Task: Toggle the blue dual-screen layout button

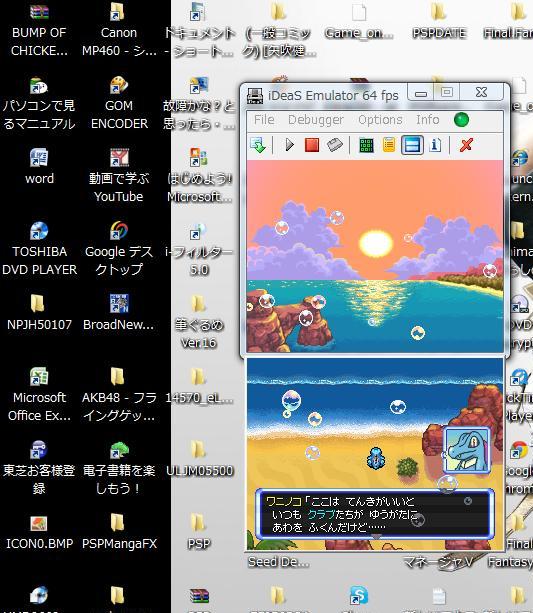Action: point(412,145)
